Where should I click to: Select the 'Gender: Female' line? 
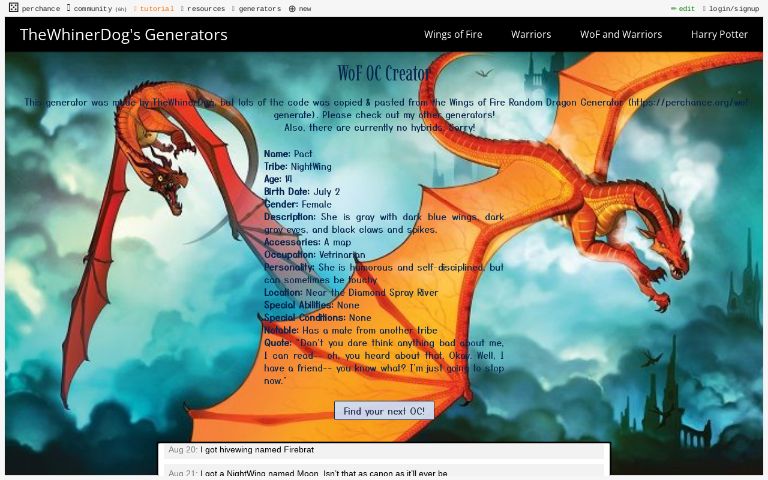pos(298,204)
